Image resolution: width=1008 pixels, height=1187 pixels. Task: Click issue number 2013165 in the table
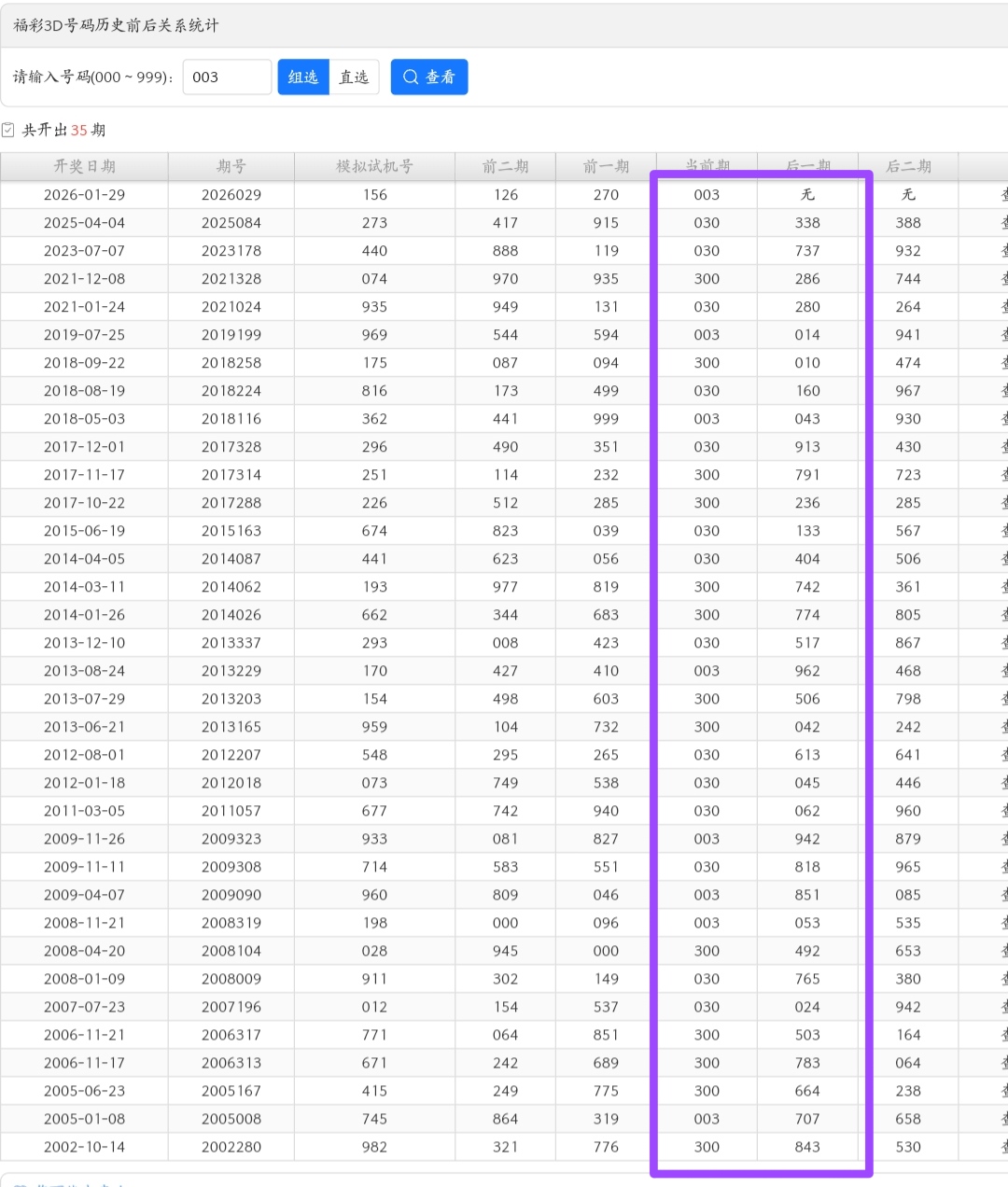231,727
